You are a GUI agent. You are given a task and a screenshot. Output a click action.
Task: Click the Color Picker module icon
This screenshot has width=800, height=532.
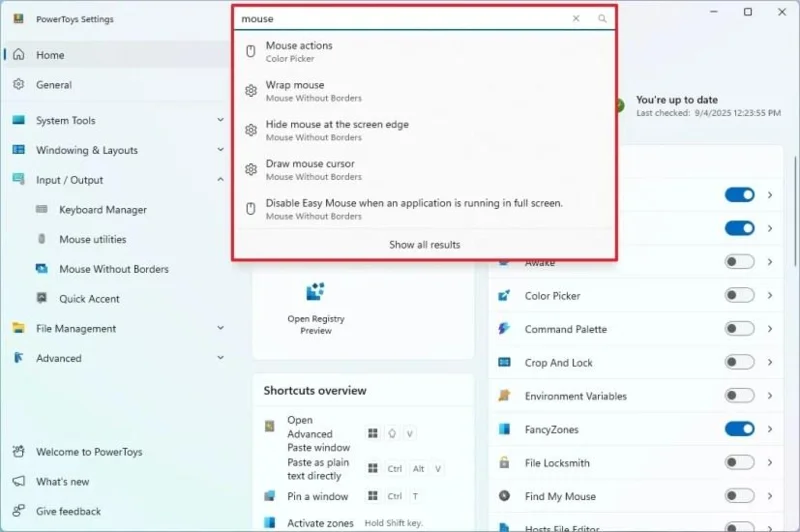(x=504, y=295)
